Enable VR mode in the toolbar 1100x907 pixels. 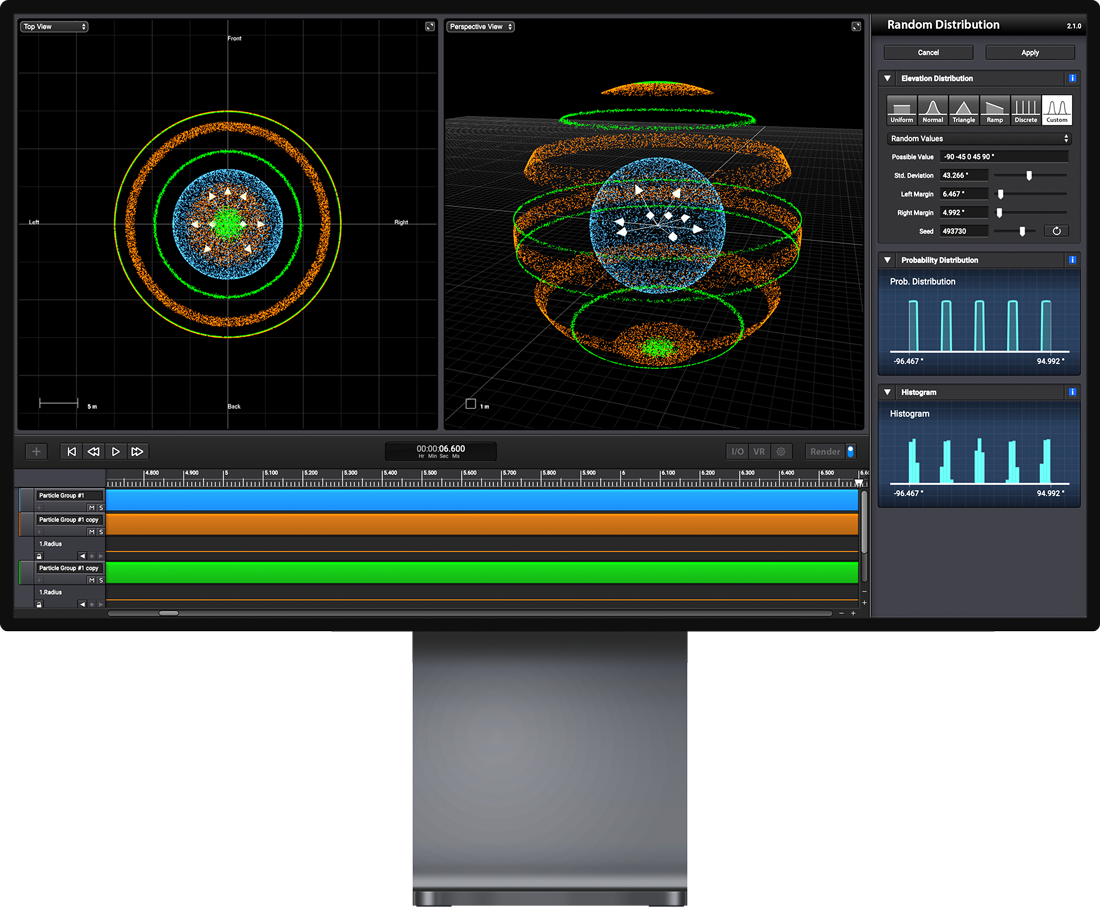(760, 451)
